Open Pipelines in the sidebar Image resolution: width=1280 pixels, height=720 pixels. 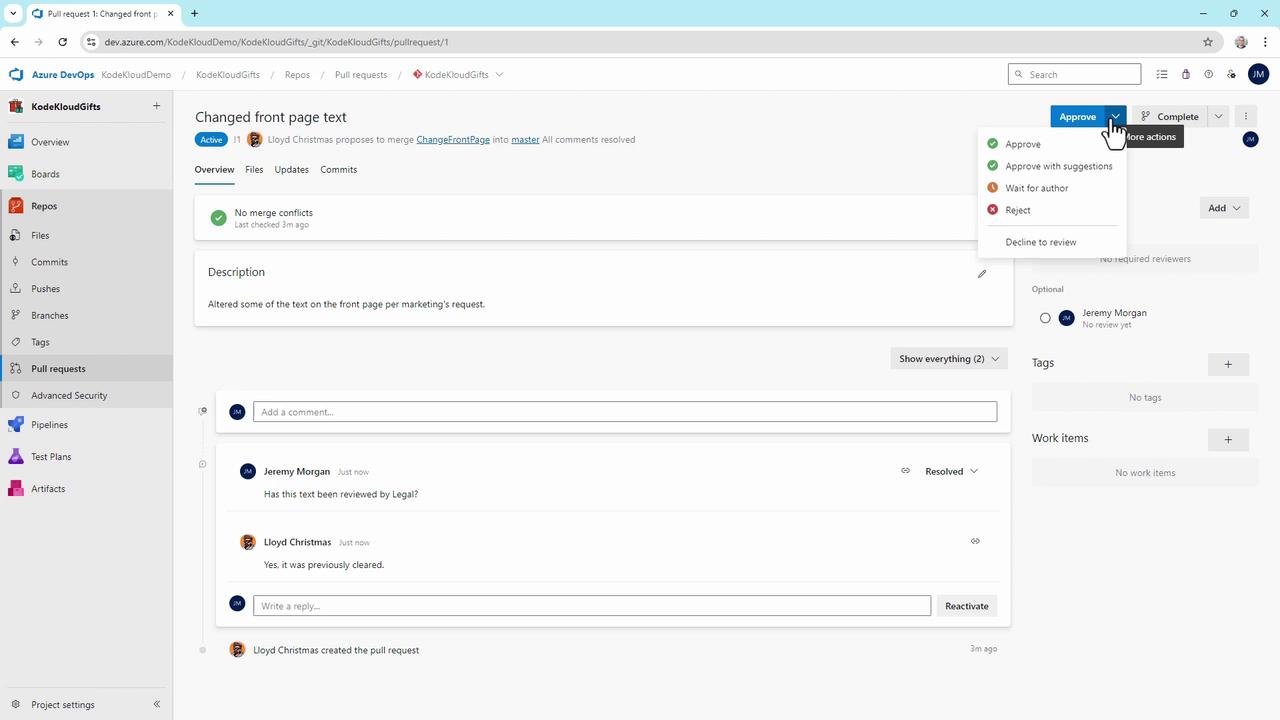pos(86,425)
